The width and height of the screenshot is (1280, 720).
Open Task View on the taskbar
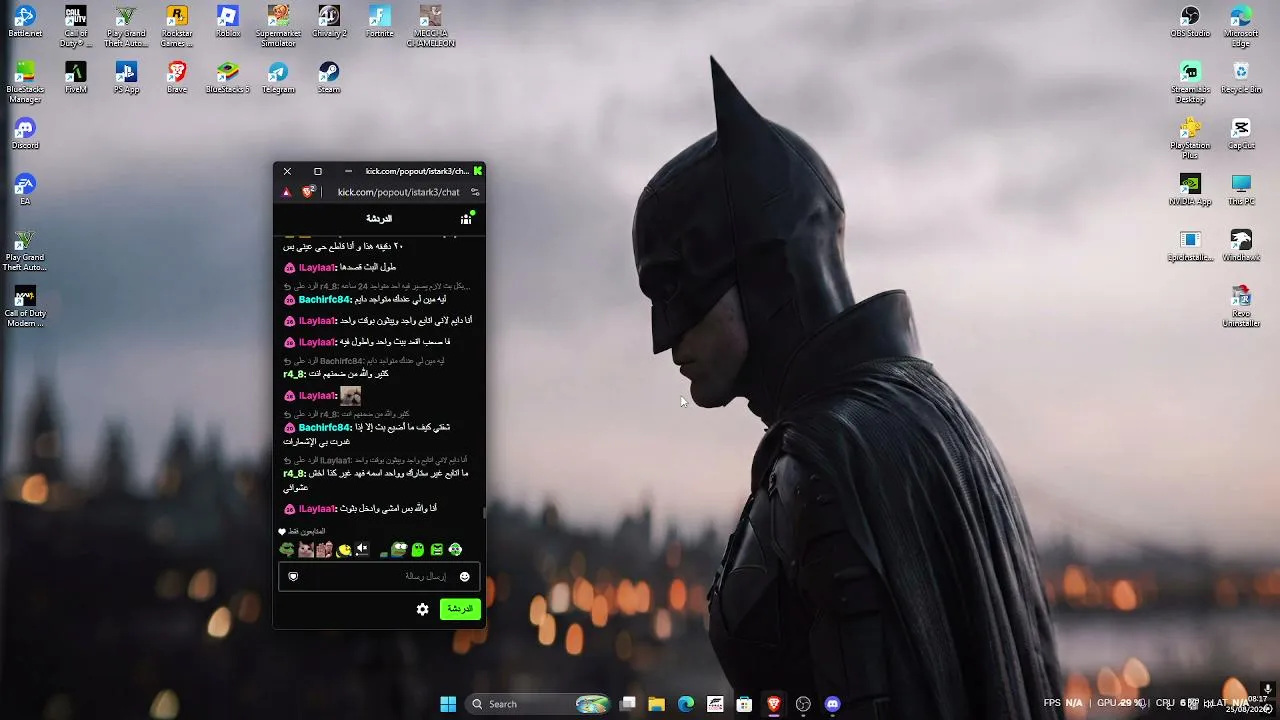click(x=628, y=704)
